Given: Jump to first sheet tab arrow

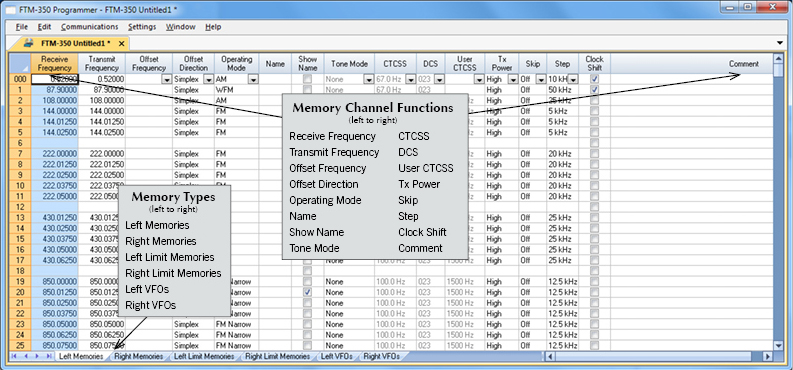Looking at the screenshot, I should (x=14, y=356).
